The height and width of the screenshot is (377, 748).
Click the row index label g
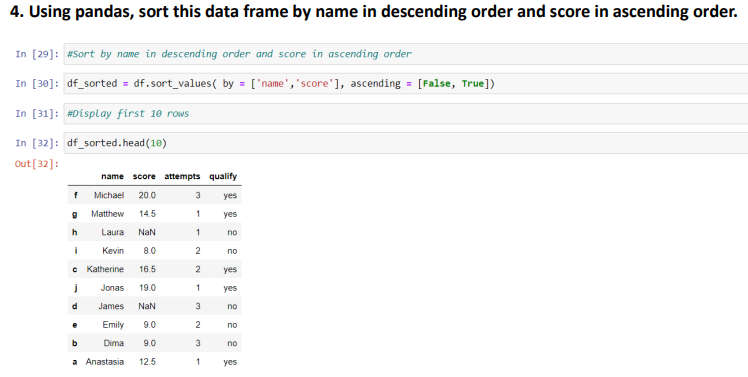pyautogui.click(x=74, y=214)
